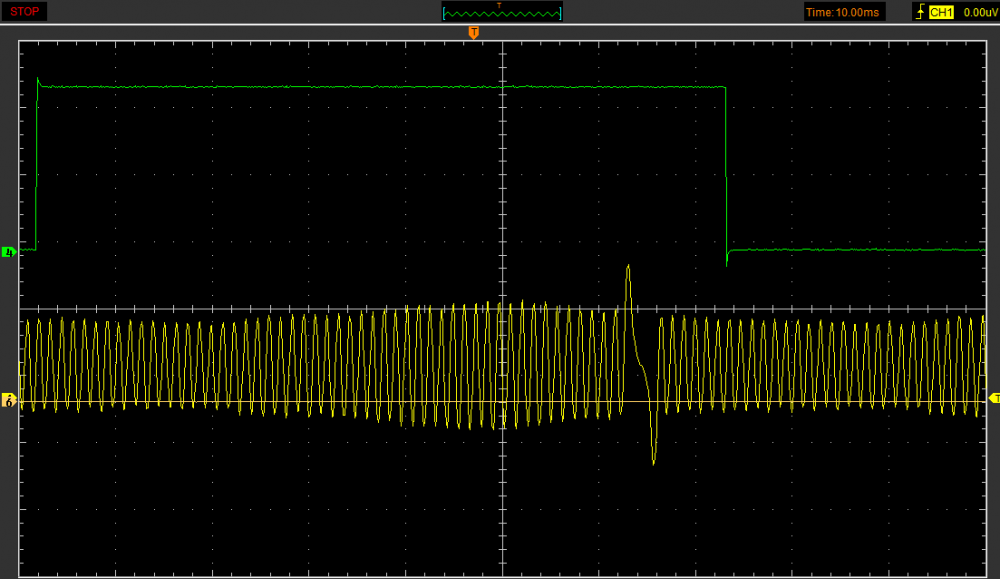The image size is (1000, 579).
Task: Click the 0.00uV trigger level value
Action: [x=978, y=12]
